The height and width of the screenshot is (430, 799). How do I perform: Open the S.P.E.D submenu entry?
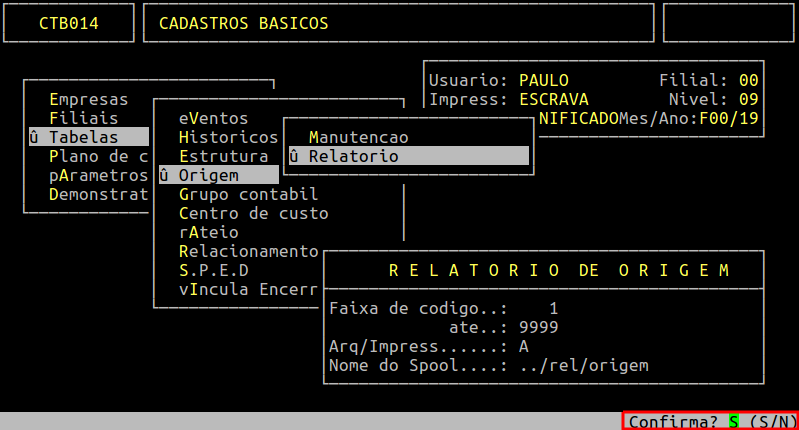(213, 270)
